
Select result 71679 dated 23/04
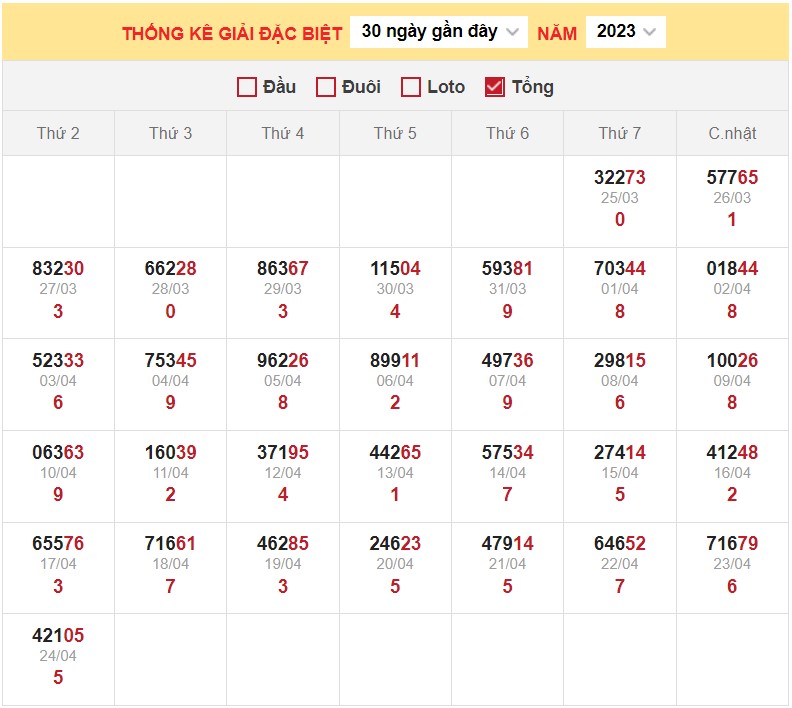pos(732,545)
